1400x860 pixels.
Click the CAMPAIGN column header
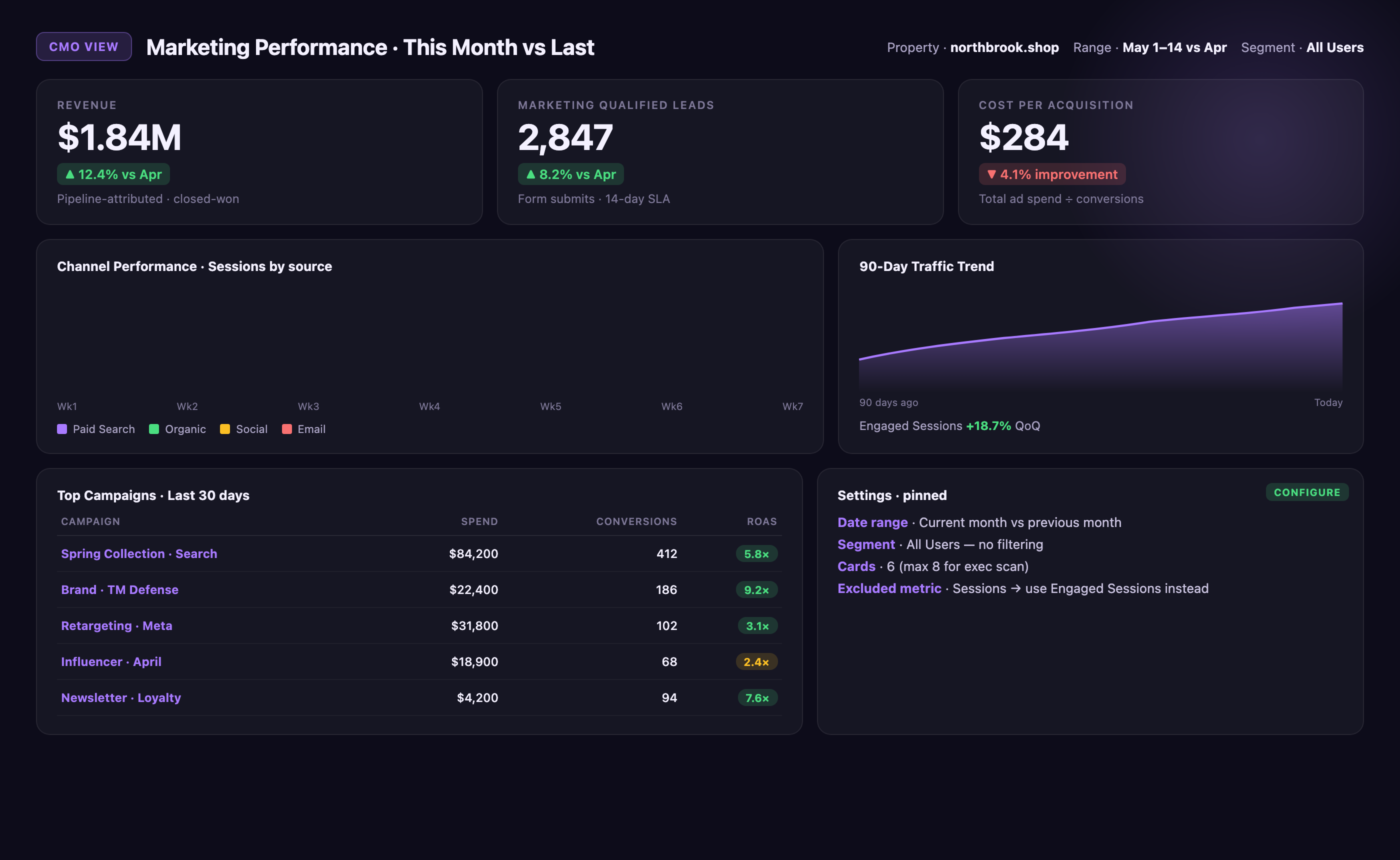coord(90,521)
